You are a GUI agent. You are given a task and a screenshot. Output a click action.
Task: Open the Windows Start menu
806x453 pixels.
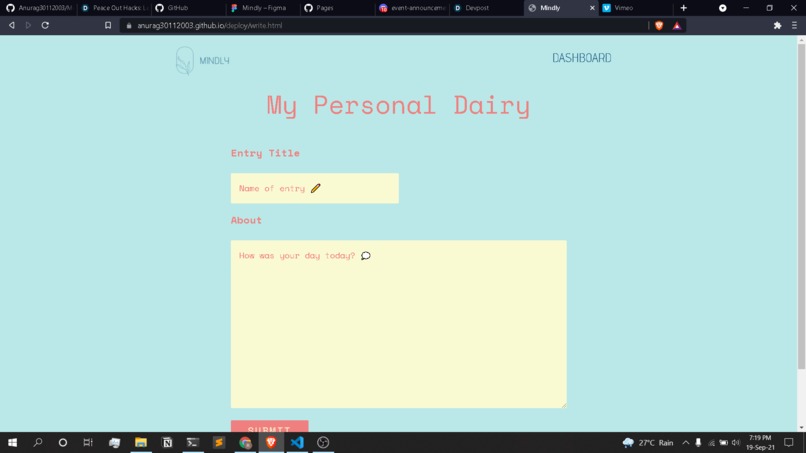click(12, 442)
